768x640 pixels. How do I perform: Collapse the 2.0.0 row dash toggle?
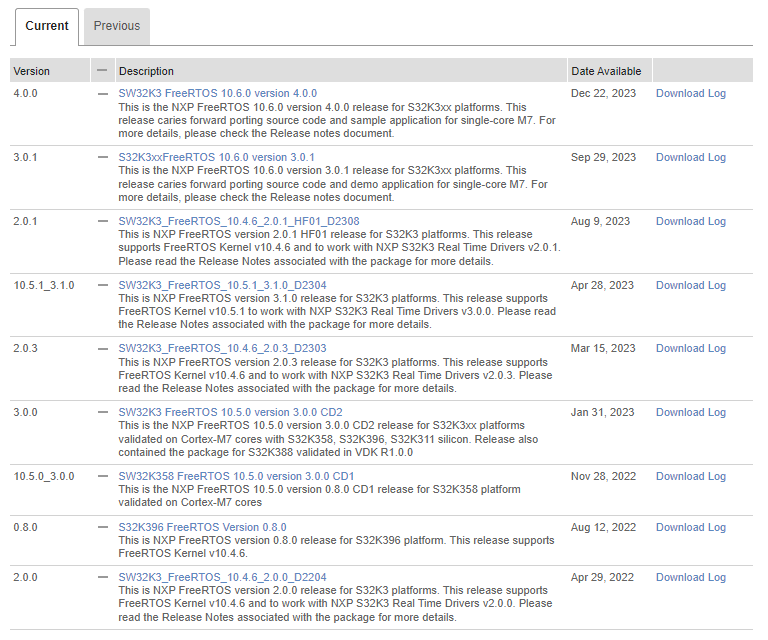103,577
